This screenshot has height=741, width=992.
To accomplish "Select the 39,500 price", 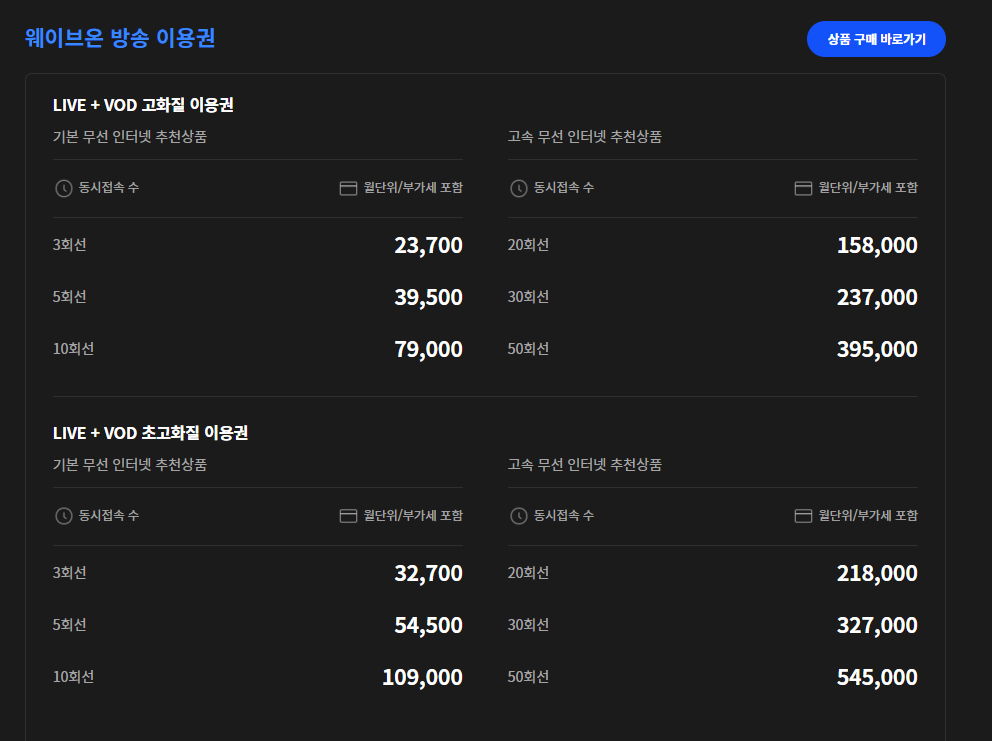I will (428, 297).
